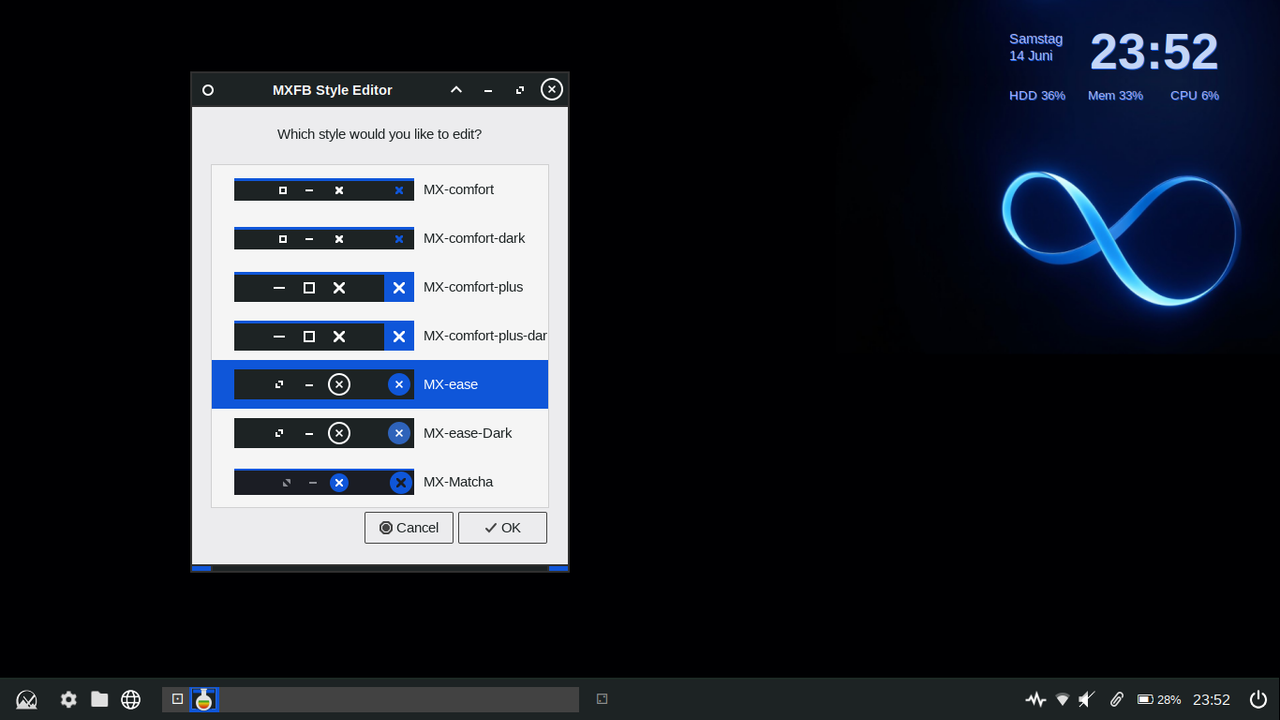Click the HDD 36% desktop readout
This screenshot has height=720, width=1280.
tap(1037, 96)
